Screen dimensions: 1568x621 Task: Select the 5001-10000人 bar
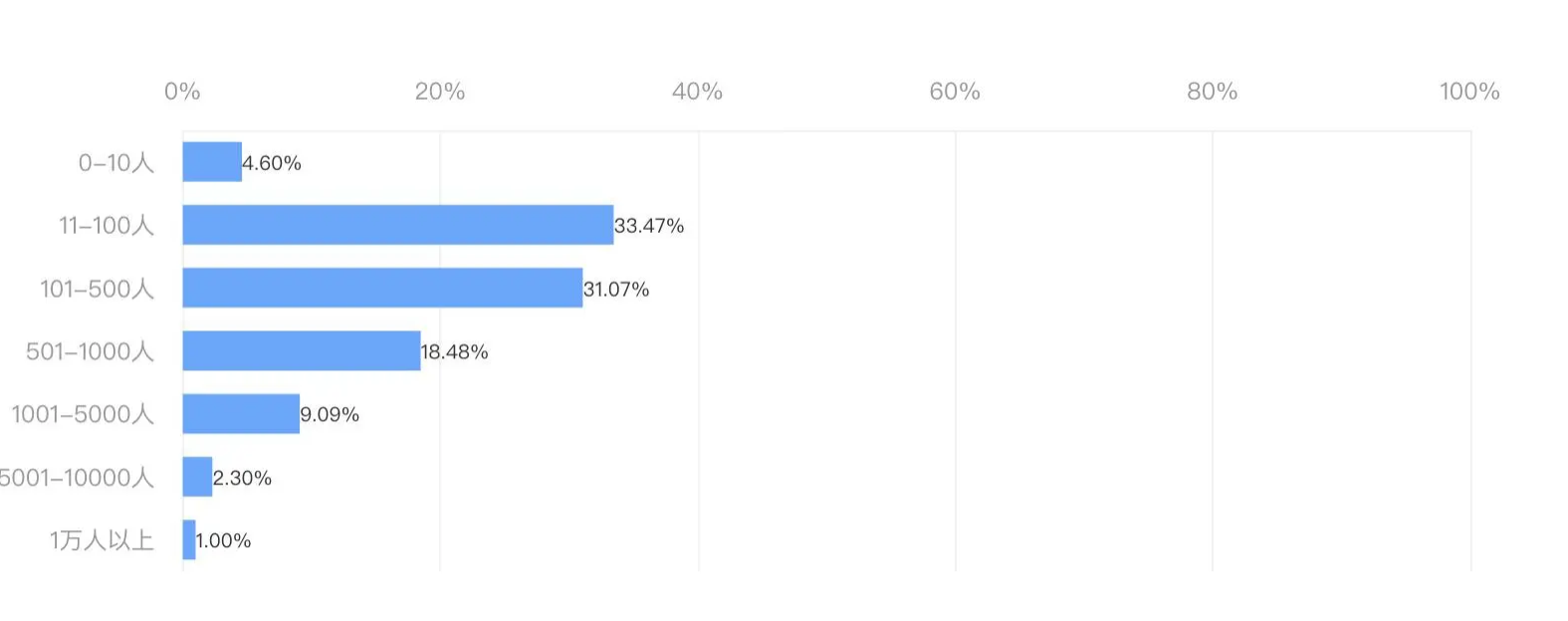tap(197, 477)
